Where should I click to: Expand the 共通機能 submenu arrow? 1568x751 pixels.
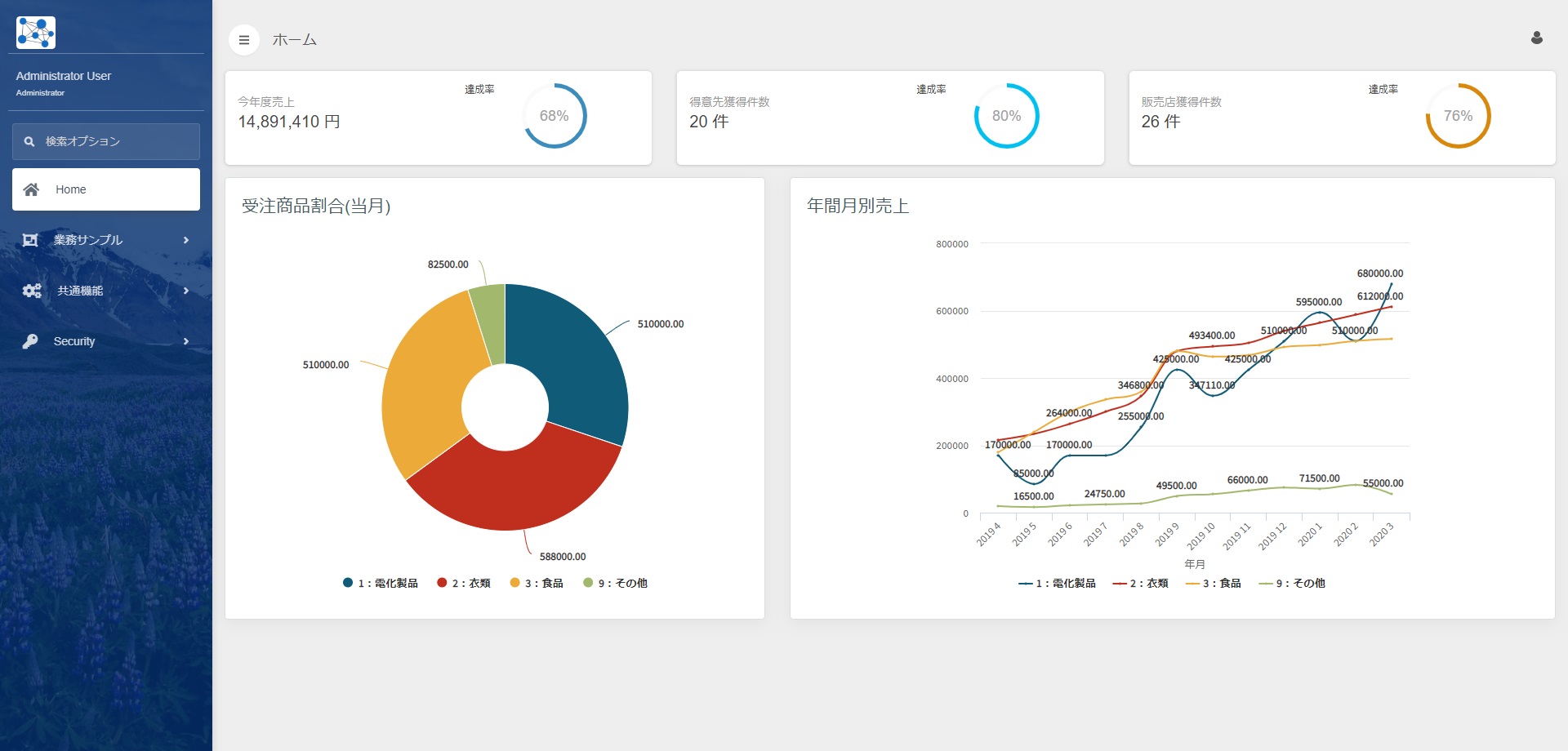point(186,291)
